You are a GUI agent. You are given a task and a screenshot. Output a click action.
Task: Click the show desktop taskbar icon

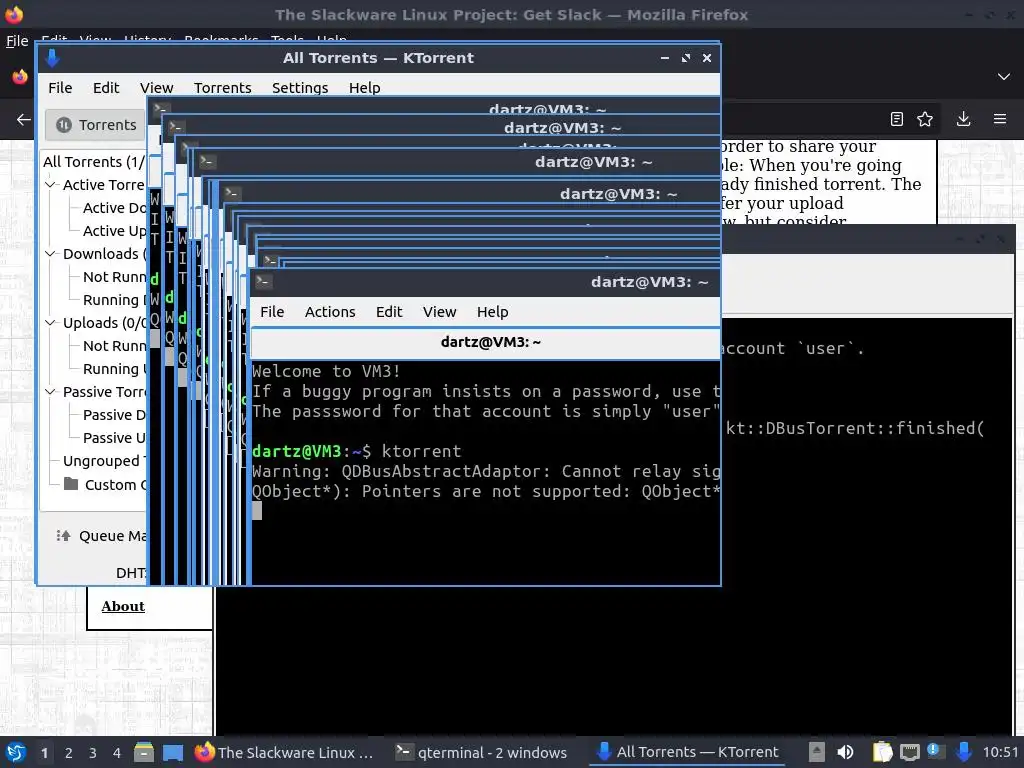click(172, 752)
